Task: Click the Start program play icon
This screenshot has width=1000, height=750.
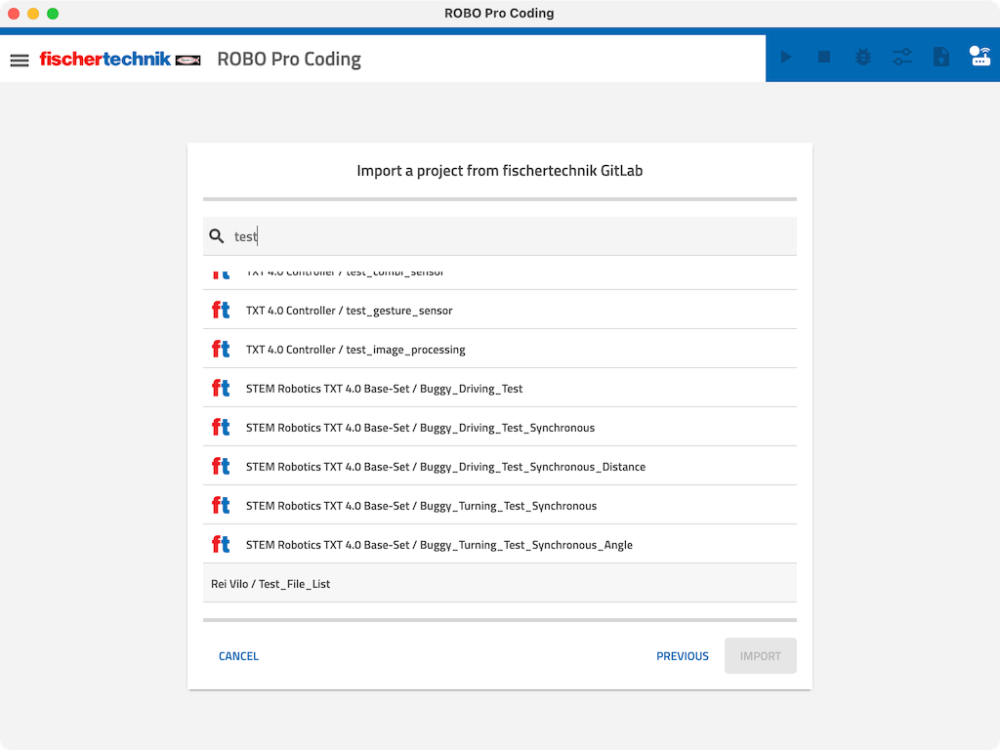Action: (x=786, y=58)
